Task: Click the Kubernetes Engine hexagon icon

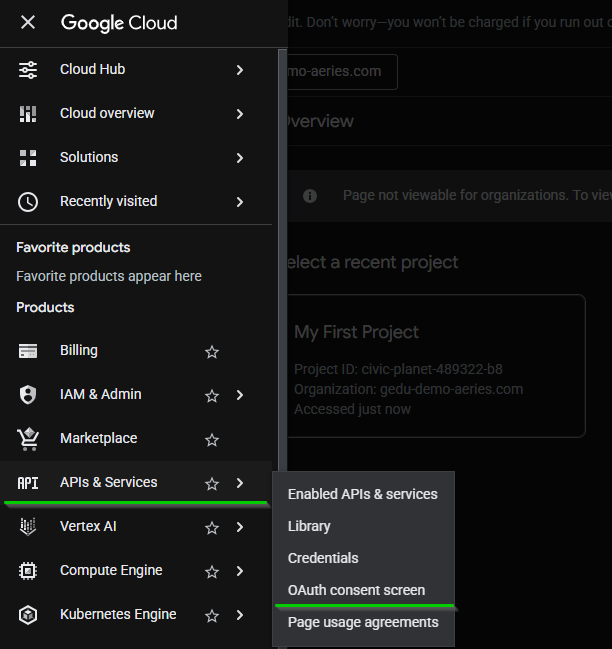Action: (28, 615)
